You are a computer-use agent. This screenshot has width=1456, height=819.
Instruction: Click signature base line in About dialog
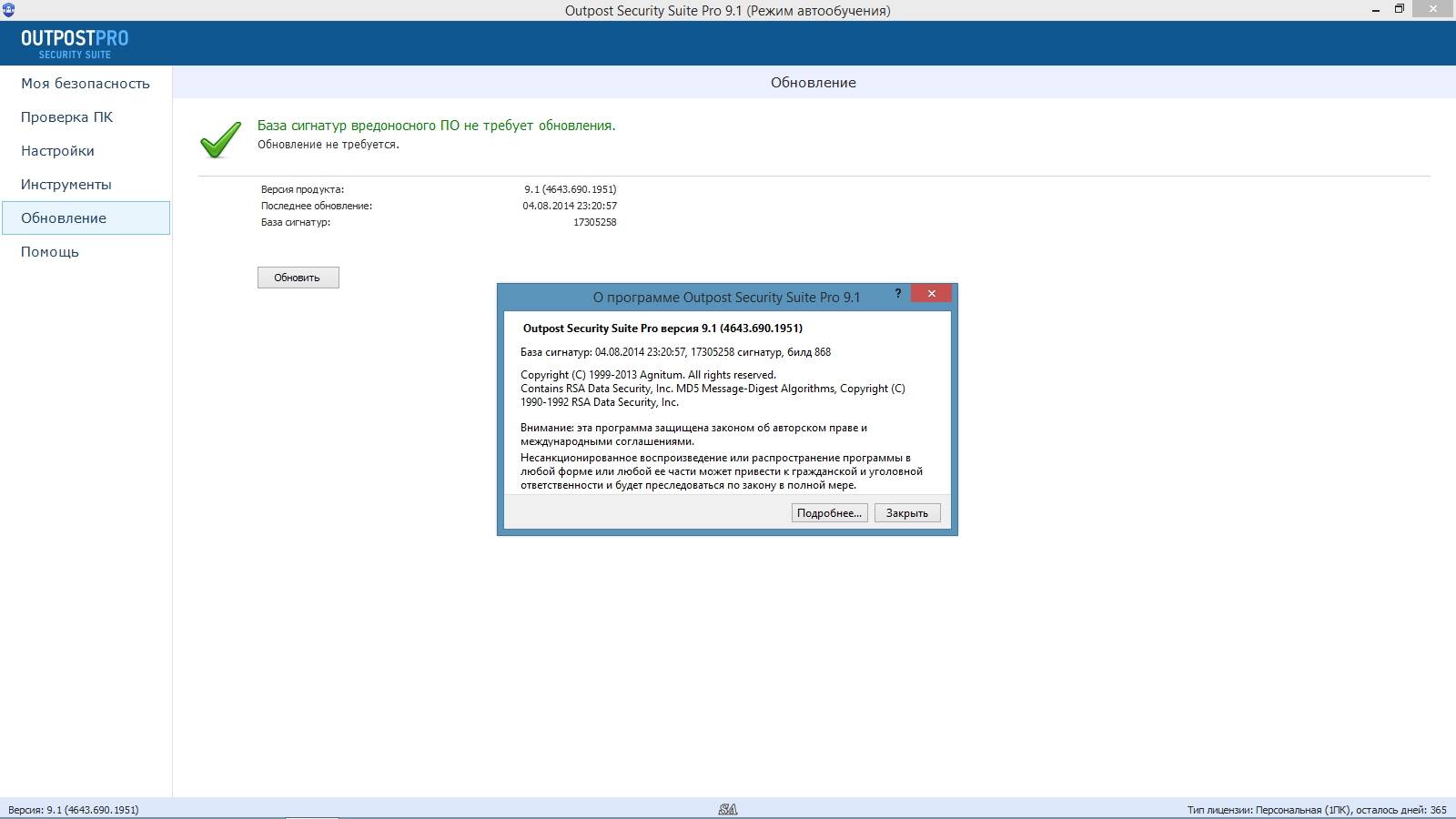pyautogui.click(x=675, y=352)
